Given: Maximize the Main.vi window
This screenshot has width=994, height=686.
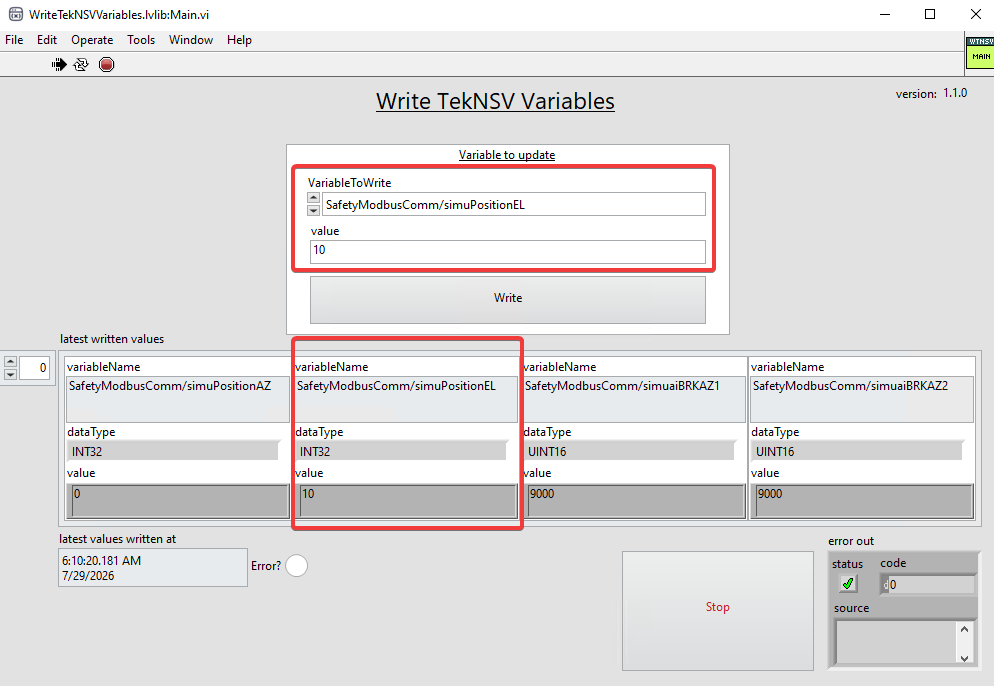Looking at the screenshot, I should pos(930,14).
